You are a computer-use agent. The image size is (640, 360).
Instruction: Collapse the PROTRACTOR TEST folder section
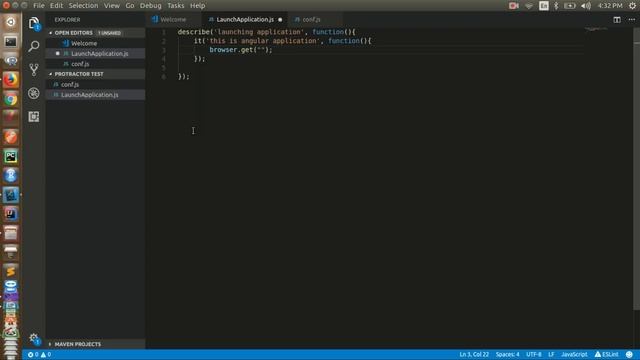click(x=79, y=74)
